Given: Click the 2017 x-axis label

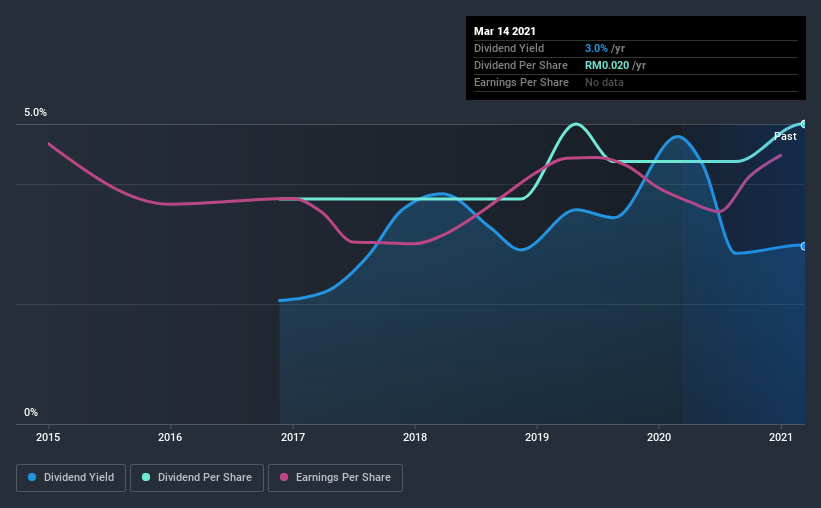Looking at the screenshot, I should coord(293,437).
